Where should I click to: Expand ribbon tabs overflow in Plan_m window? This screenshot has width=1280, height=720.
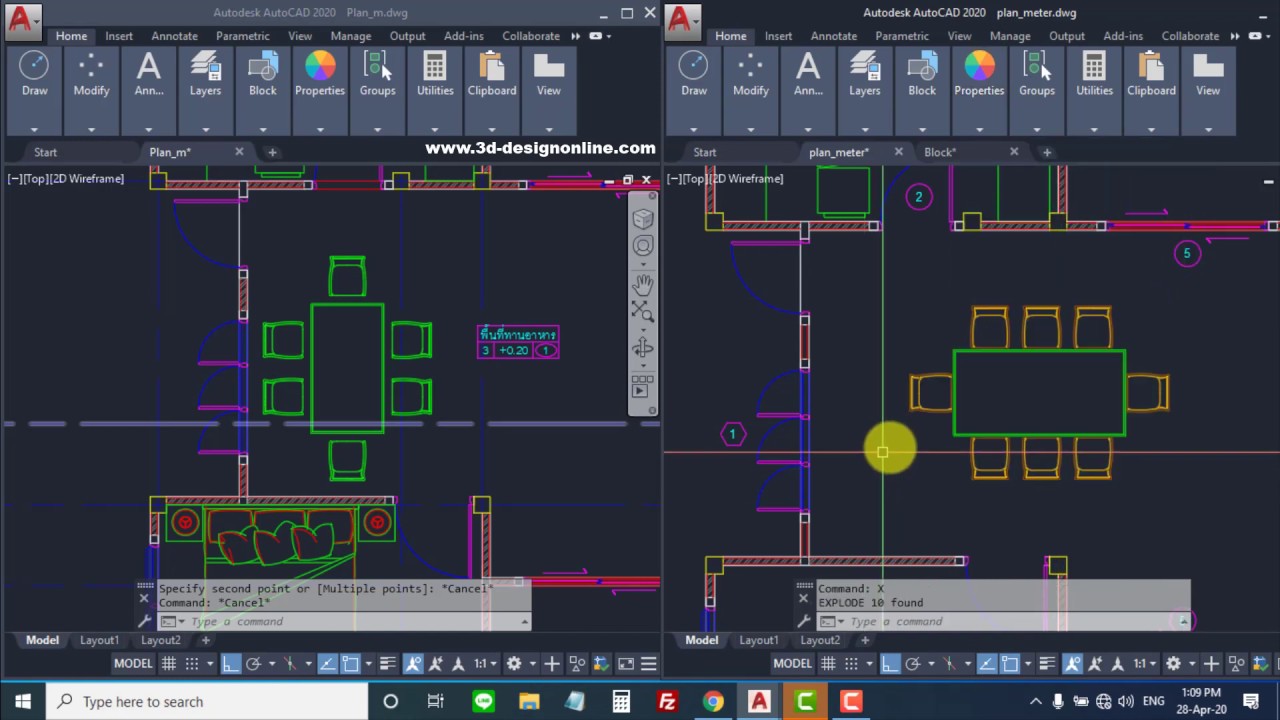575,36
